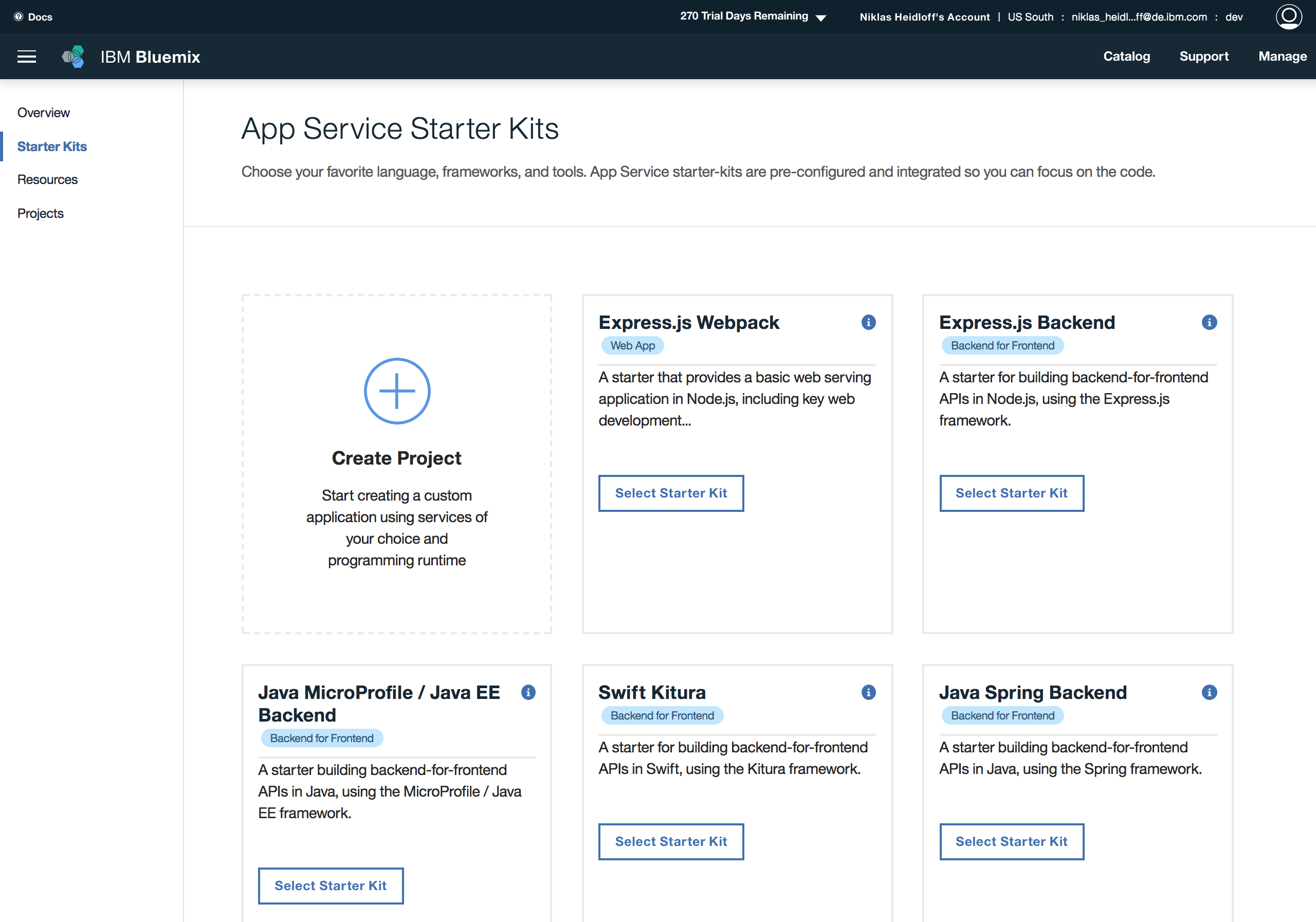Screen dimensions: 1316x922
Task: Go to Overview in the sidebar
Action: coord(44,113)
